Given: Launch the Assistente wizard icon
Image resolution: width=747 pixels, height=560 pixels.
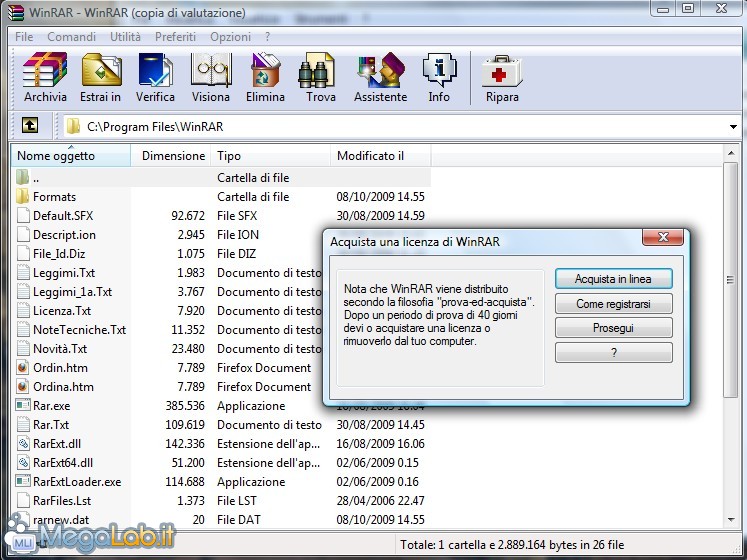Looking at the screenshot, I should tap(381, 71).
